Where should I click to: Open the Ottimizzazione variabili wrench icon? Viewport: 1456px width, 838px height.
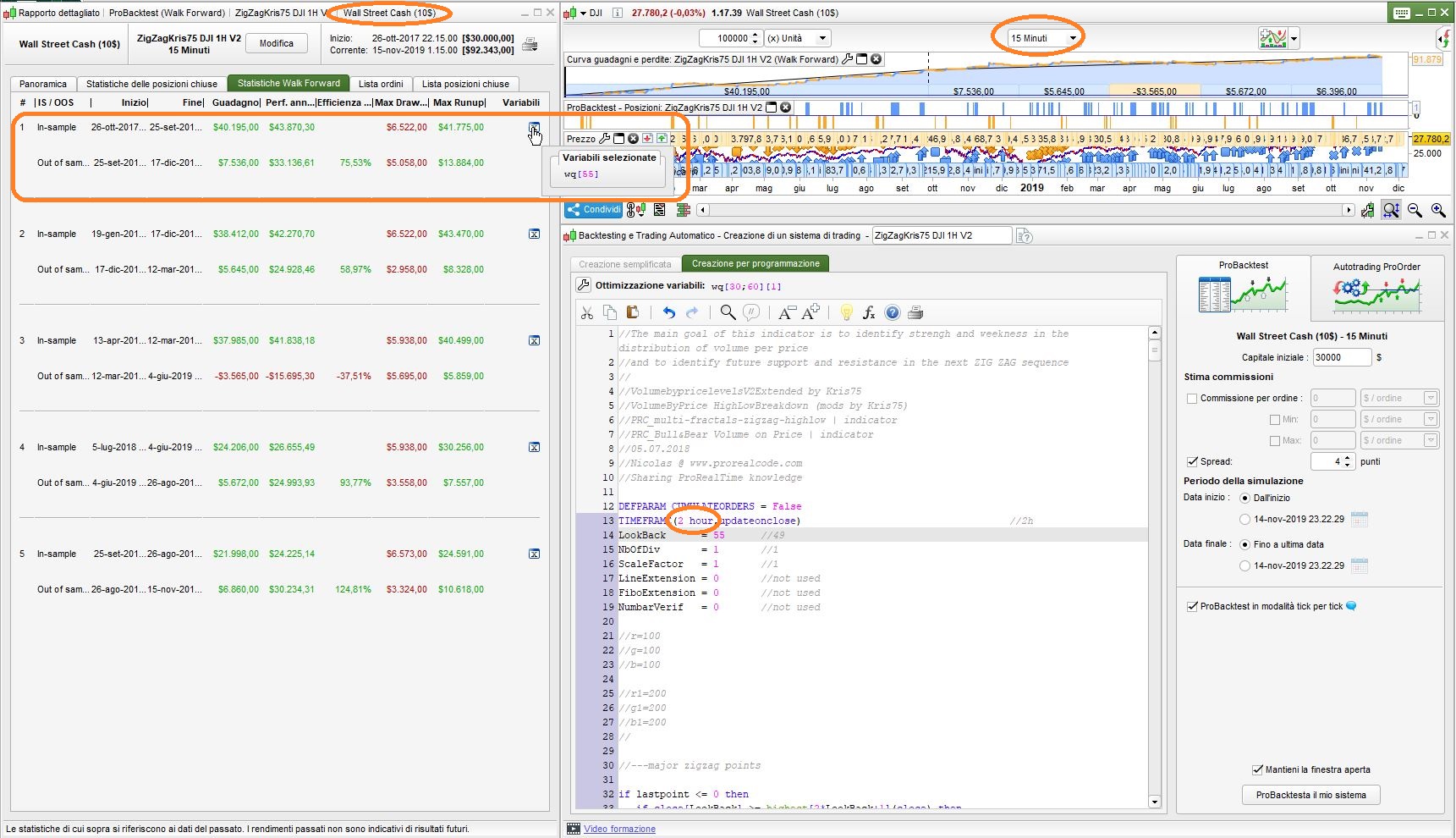click(x=584, y=286)
